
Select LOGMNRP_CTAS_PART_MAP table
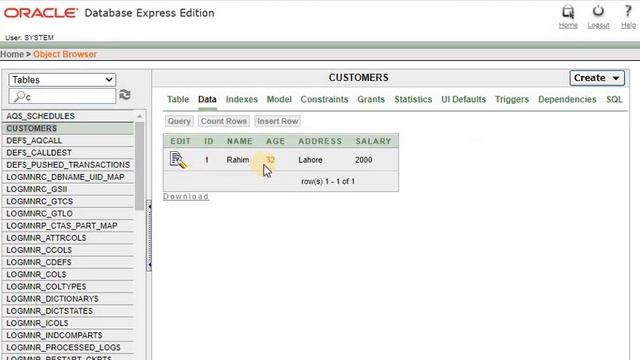click(x=68, y=226)
